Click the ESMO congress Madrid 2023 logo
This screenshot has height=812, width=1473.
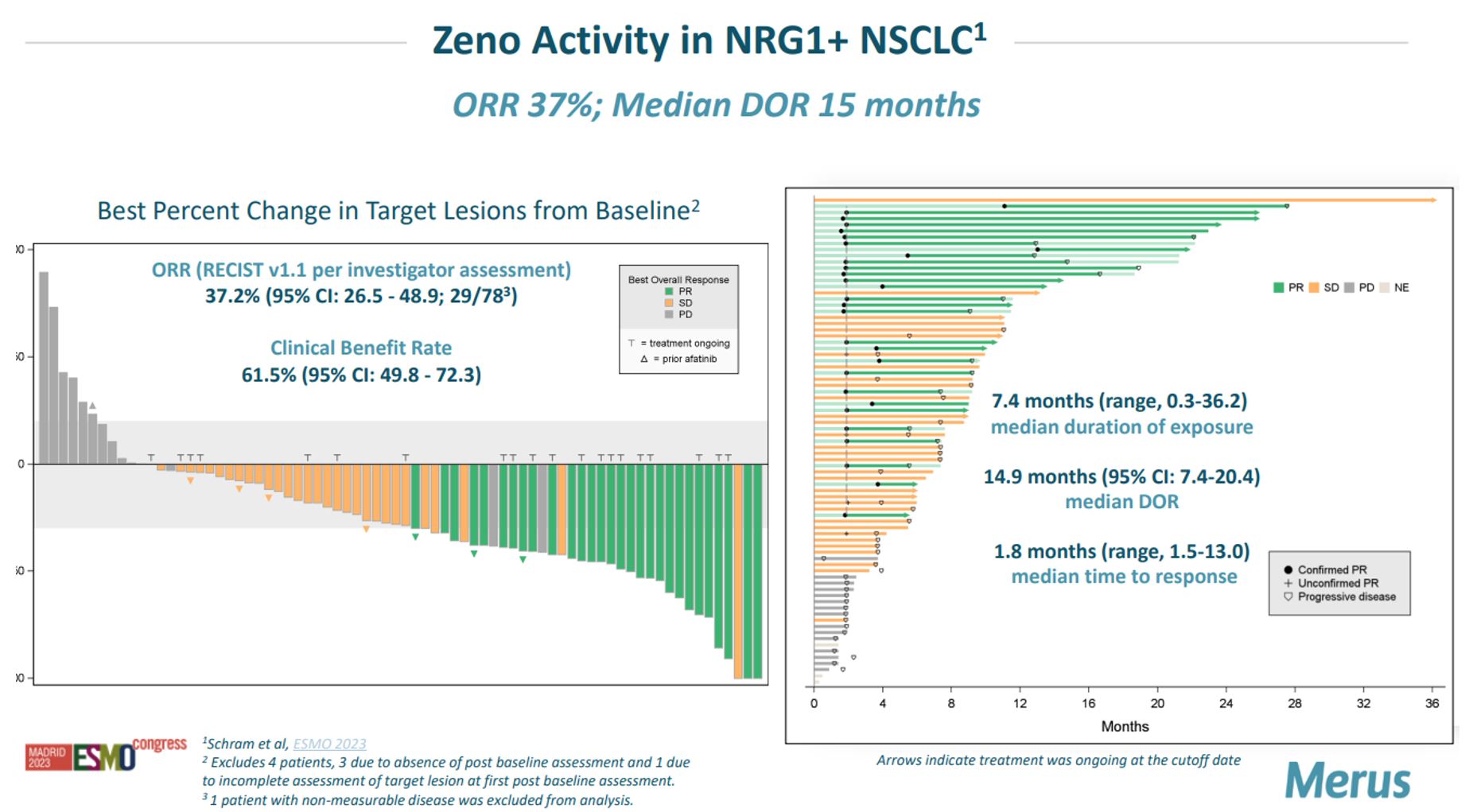[106, 754]
